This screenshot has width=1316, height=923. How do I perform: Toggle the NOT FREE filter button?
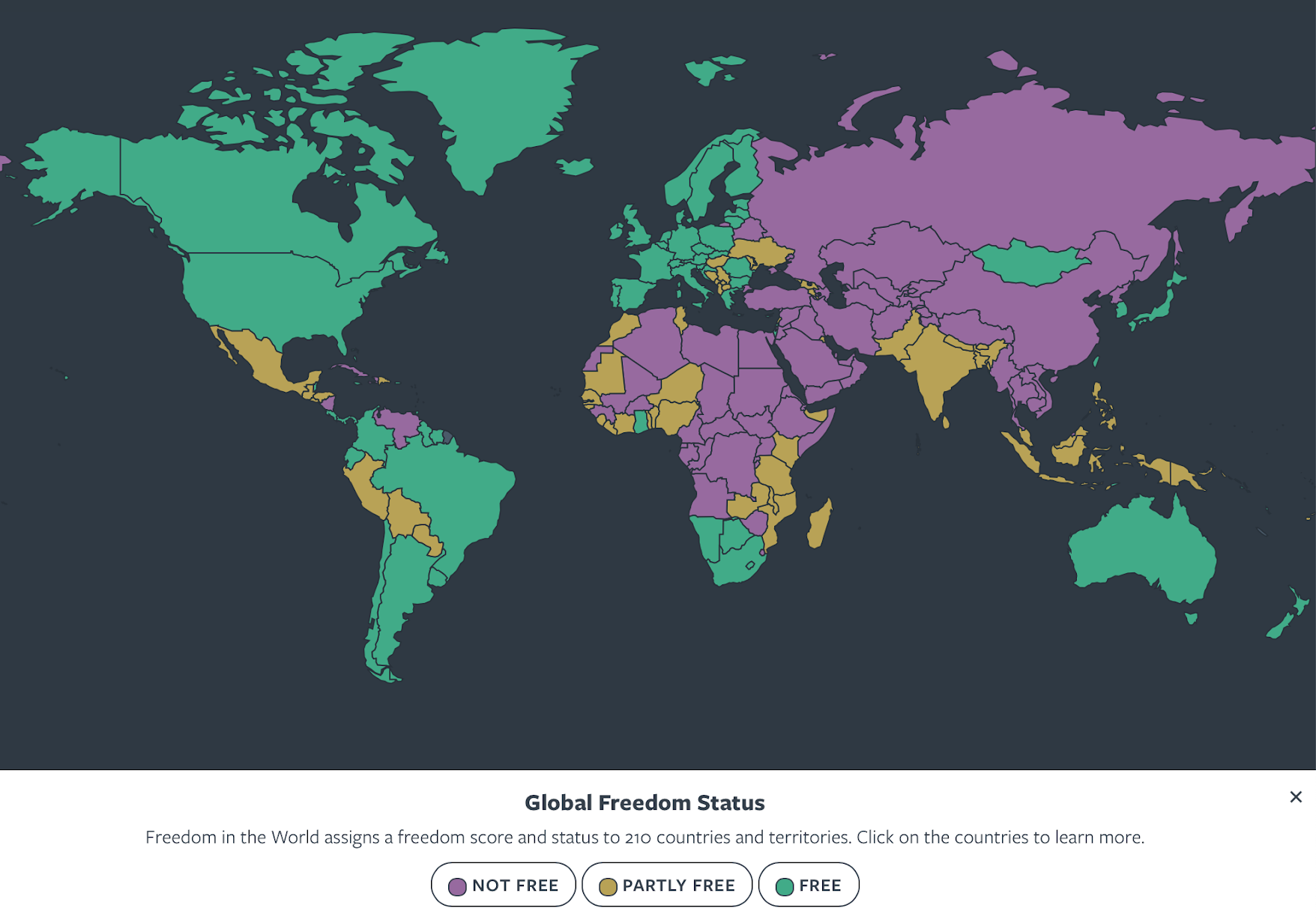pyautogui.click(x=504, y=885)
